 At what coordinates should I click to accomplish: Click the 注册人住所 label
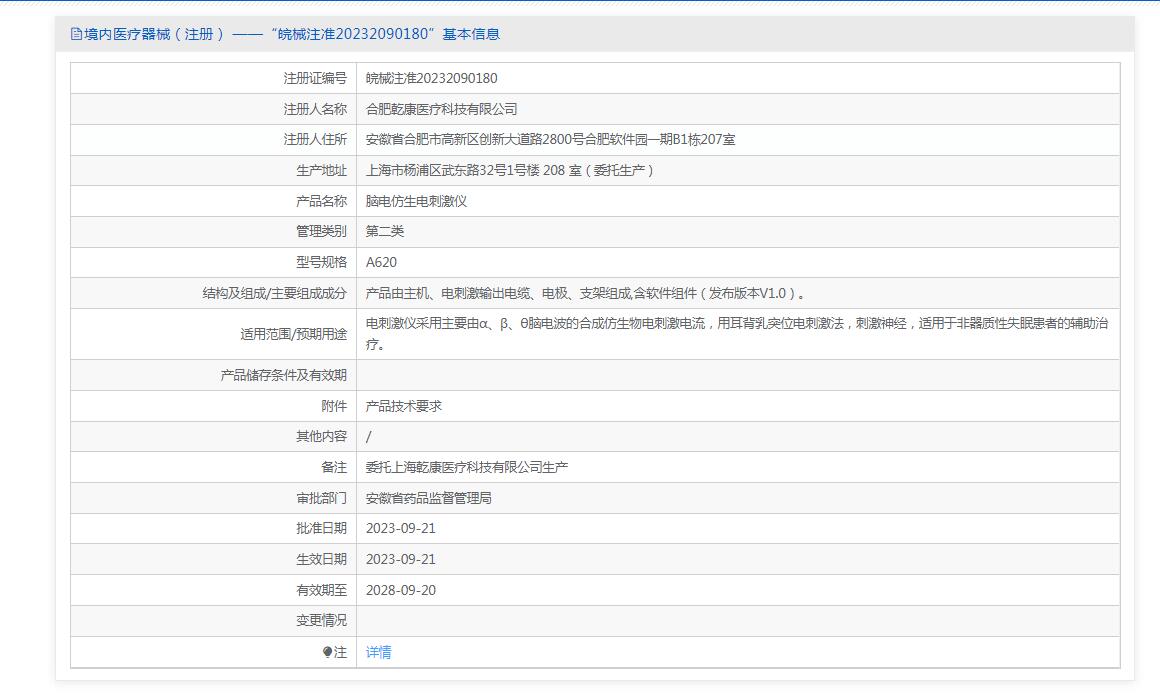click(315, 140)
